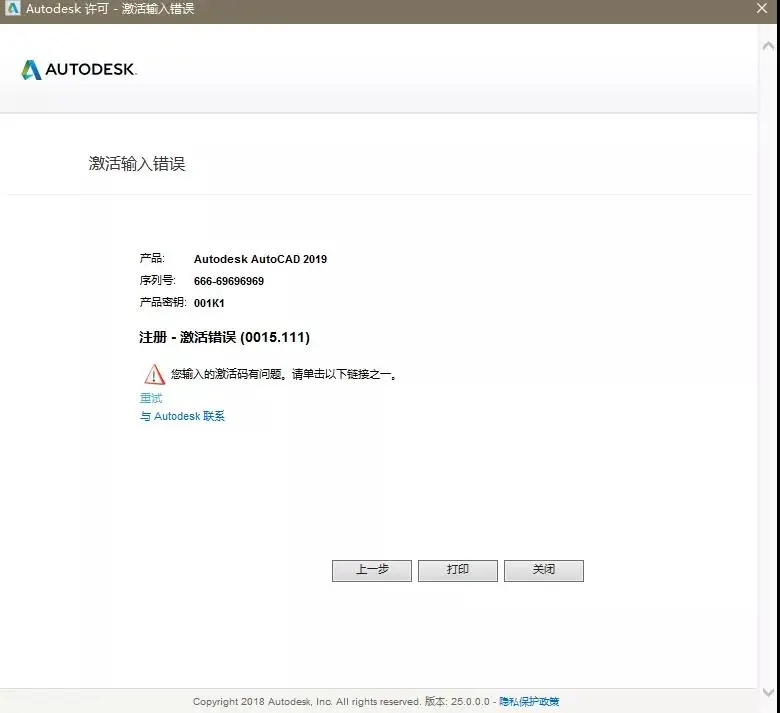Screen dimensions: 780x713
Task: Click the 上一步 (Back) button
Action: point(372,570)
